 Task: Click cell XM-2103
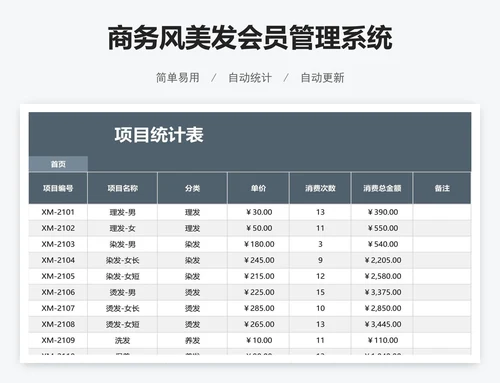[58, 244]
